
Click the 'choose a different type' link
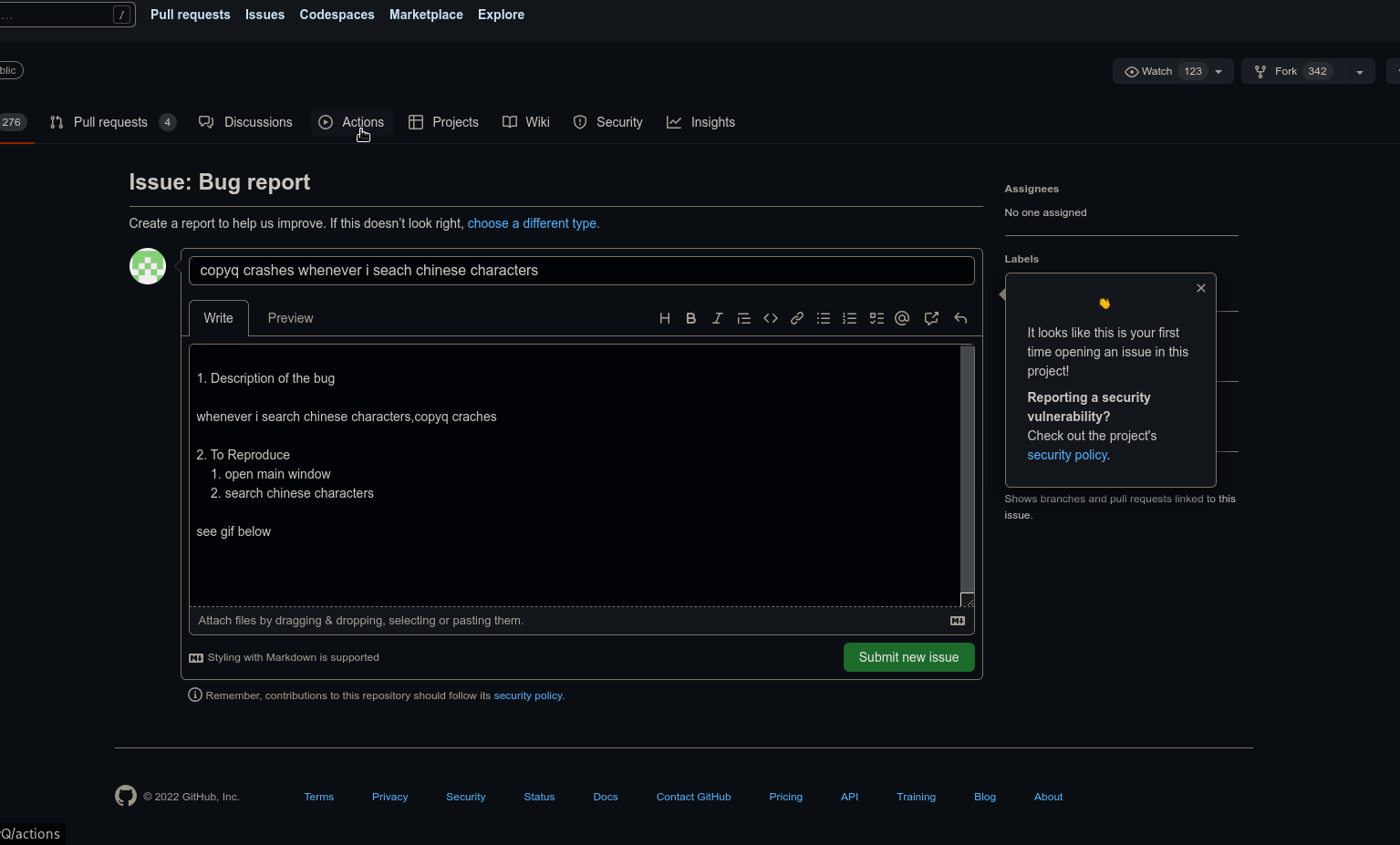[x=532, y=223]
